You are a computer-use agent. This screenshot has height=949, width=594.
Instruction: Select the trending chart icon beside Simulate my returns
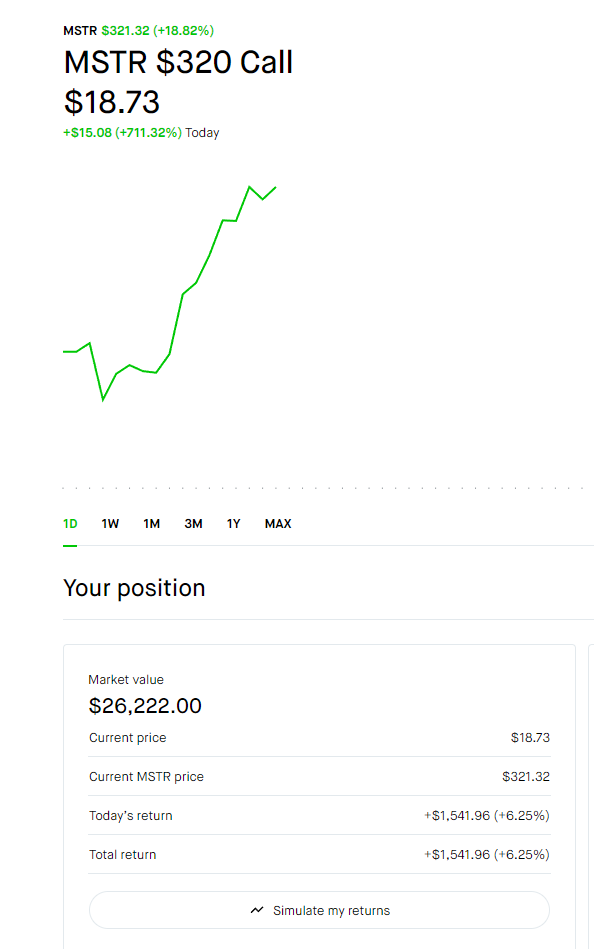pyautogui.click(x=258, y=910)
